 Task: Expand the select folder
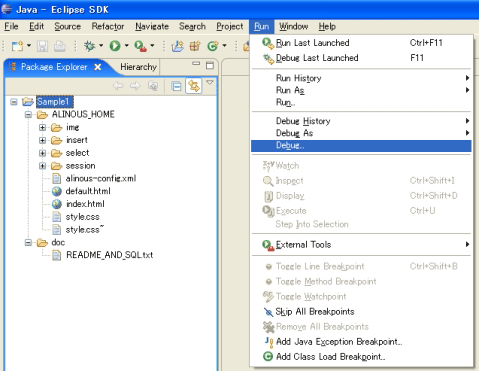pos(42,153)
